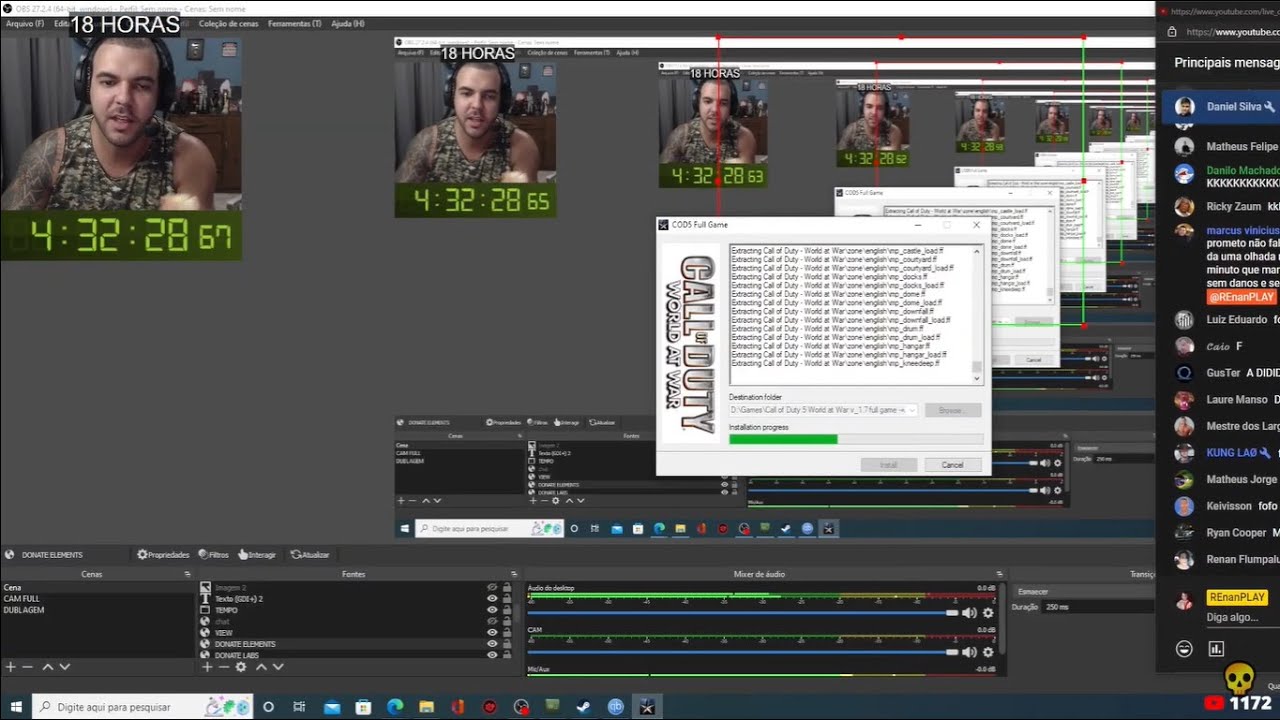Screen dimensions: 1280x720
Task: Open source properties gear in the Fontes toolbar
Action: click(x=241, y=667)
